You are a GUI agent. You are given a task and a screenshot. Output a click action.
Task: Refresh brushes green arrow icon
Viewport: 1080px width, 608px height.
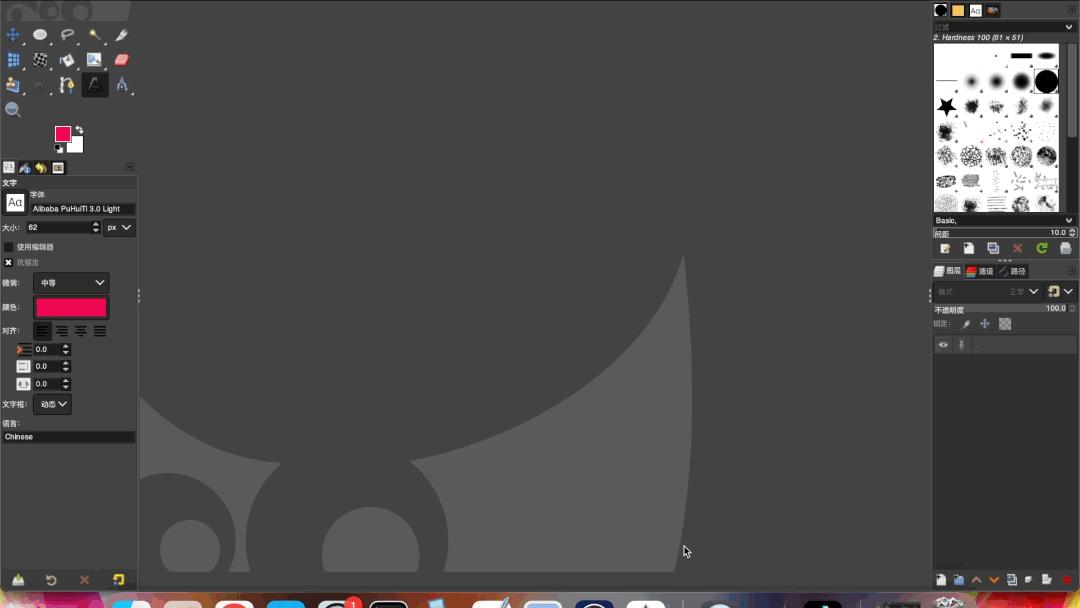coord(1042,249)
